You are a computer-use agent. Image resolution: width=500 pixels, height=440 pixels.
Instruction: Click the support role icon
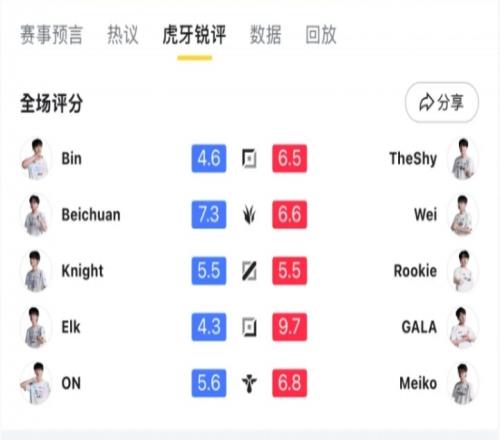[x=249, y=383]
